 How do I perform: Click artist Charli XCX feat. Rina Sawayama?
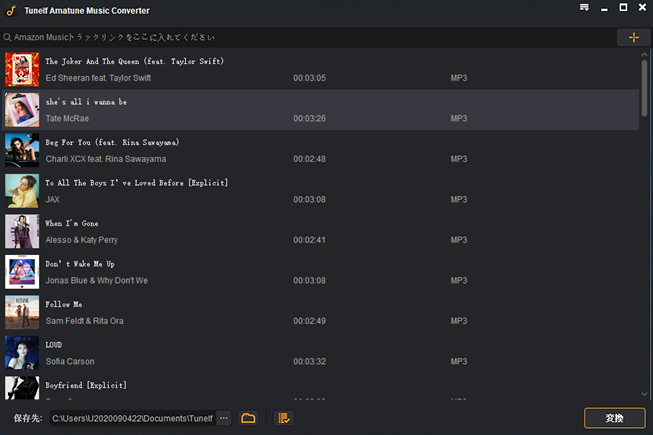pos(106,159)
